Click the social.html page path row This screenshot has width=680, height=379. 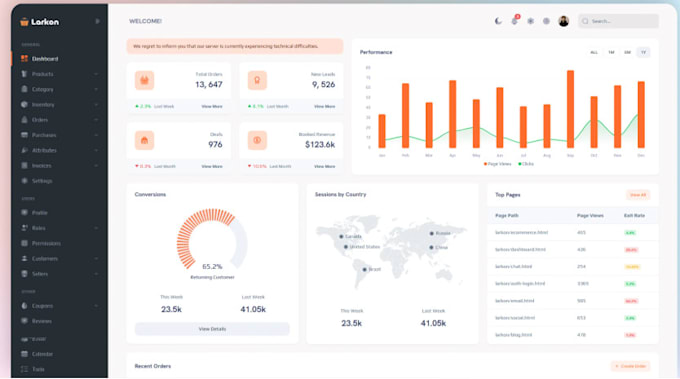pyautogui.click(x=572, y=318)
